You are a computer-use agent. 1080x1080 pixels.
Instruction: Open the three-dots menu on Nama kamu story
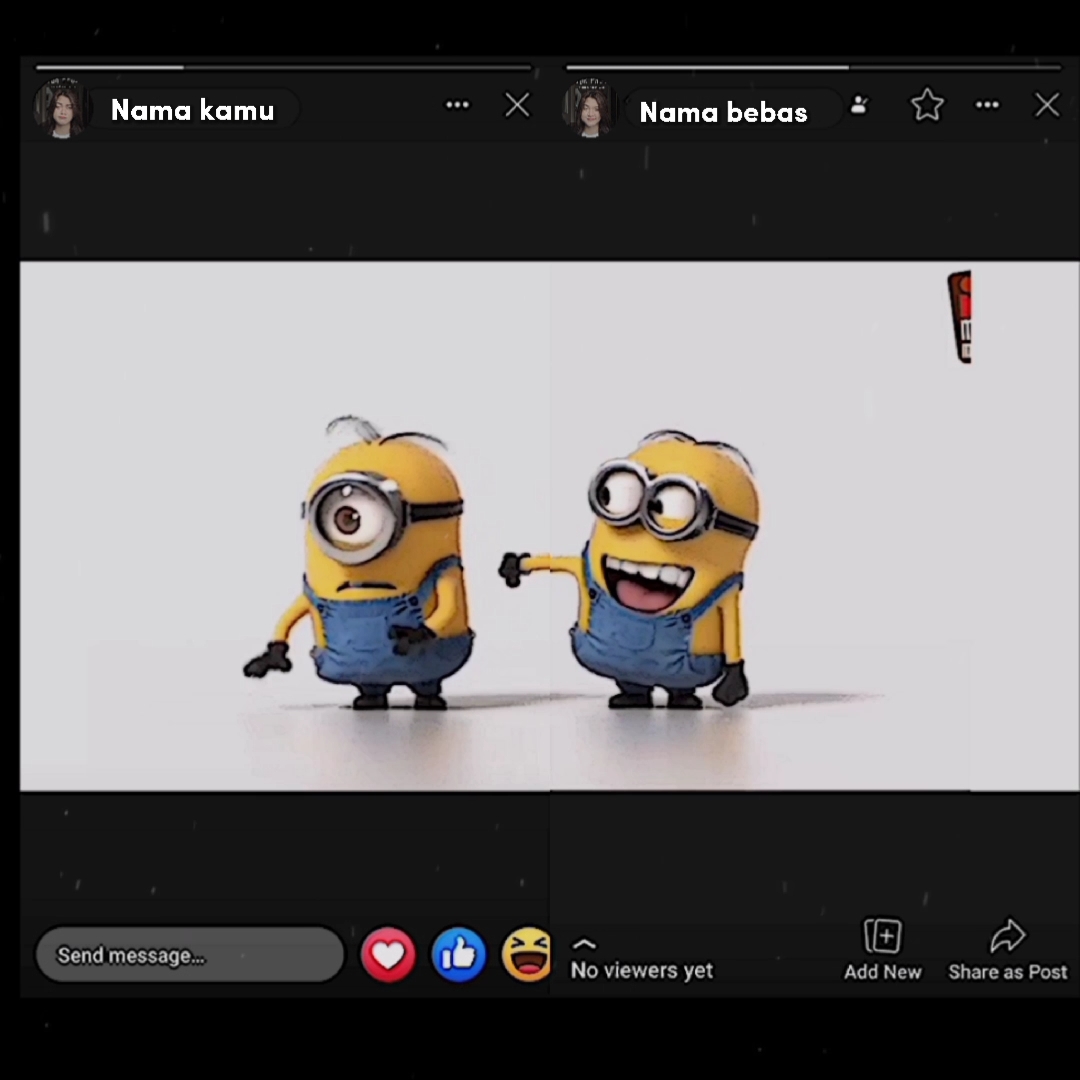457,105
